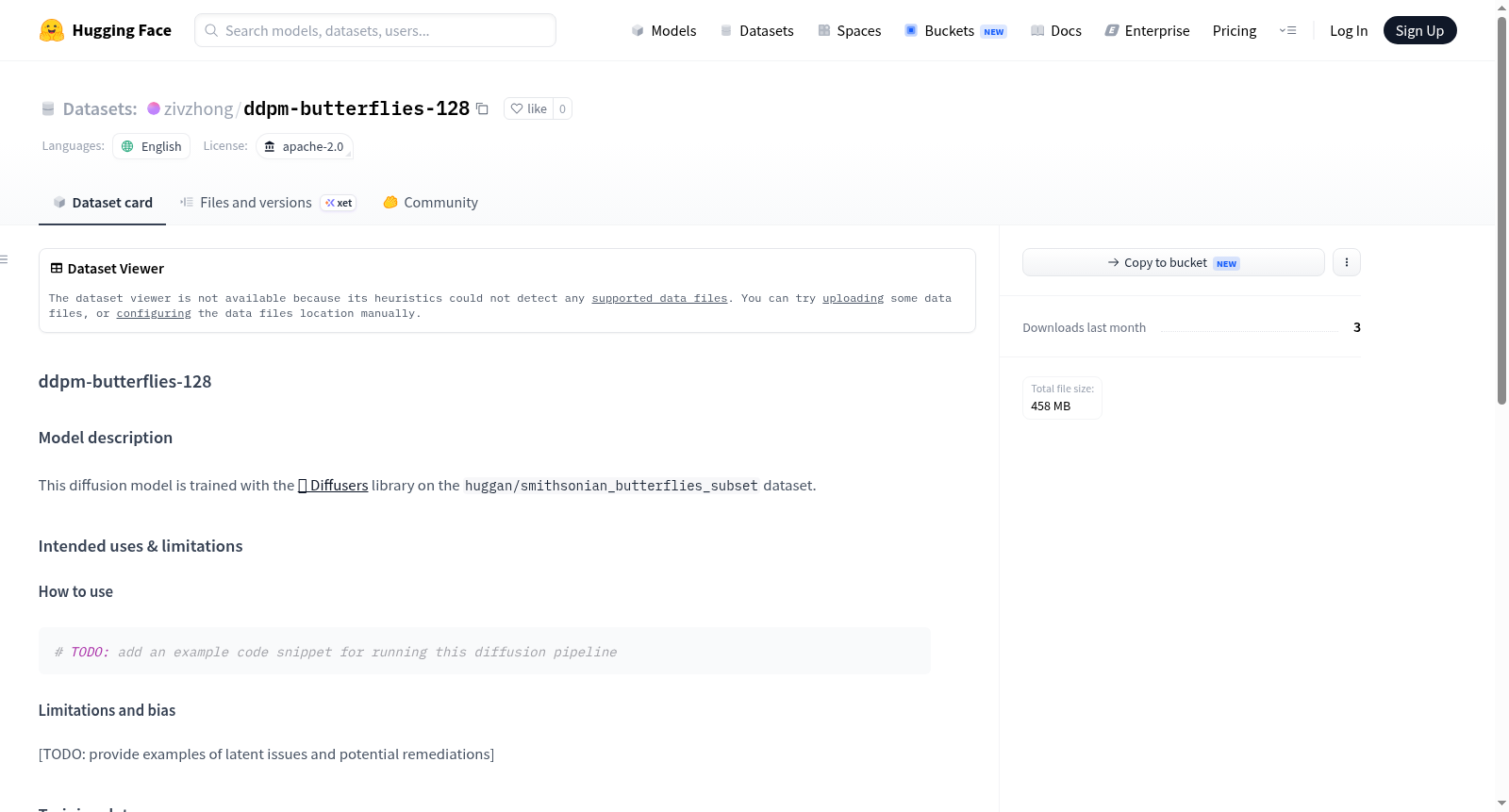Image resolution: width=1509 pixels, height=812 pixels.
Task: Click the Docs book icon in navigation
Action: tap(1037, 30)
